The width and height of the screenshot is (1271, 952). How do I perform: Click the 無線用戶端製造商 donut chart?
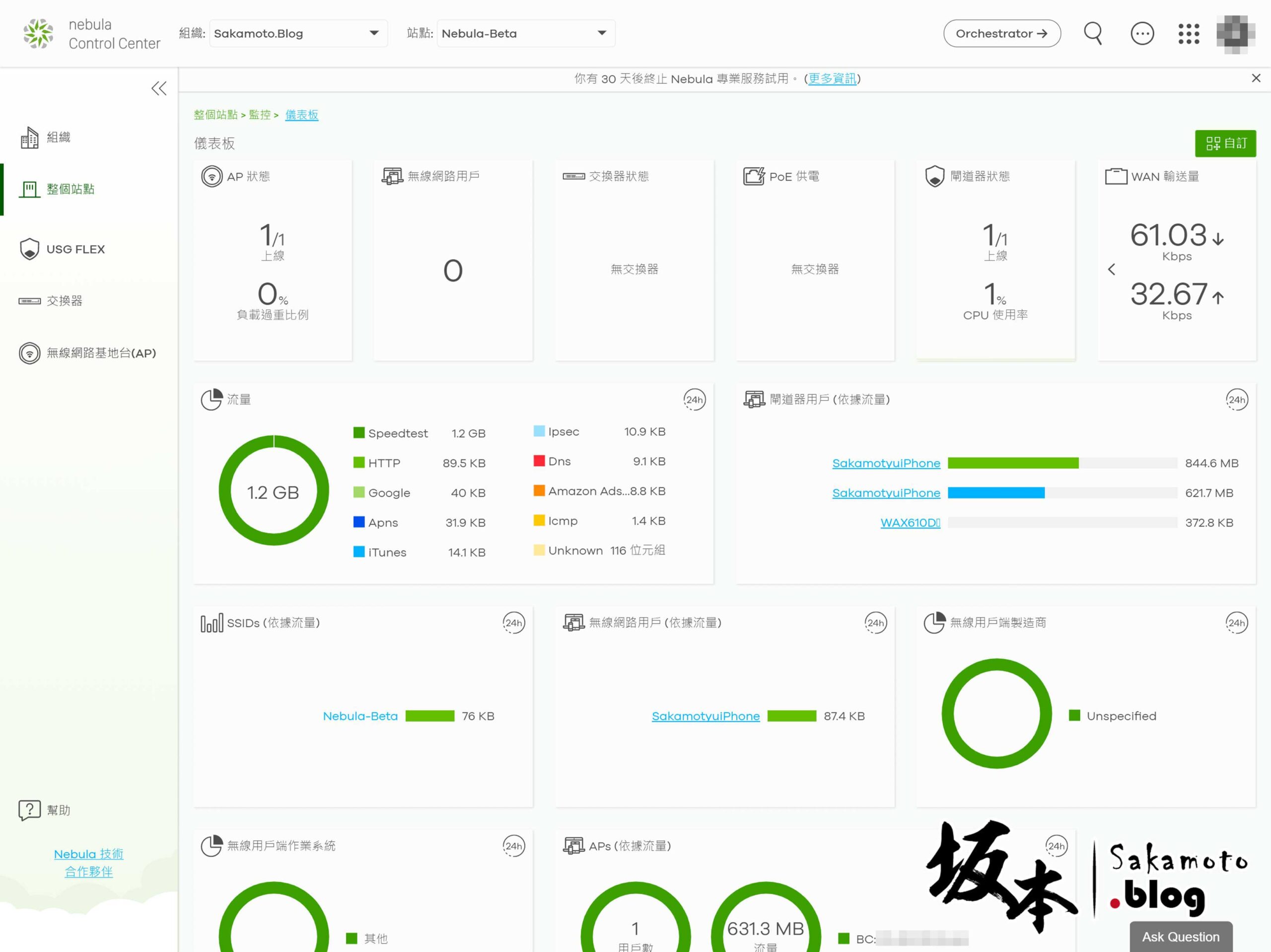(x=996, y=714)
